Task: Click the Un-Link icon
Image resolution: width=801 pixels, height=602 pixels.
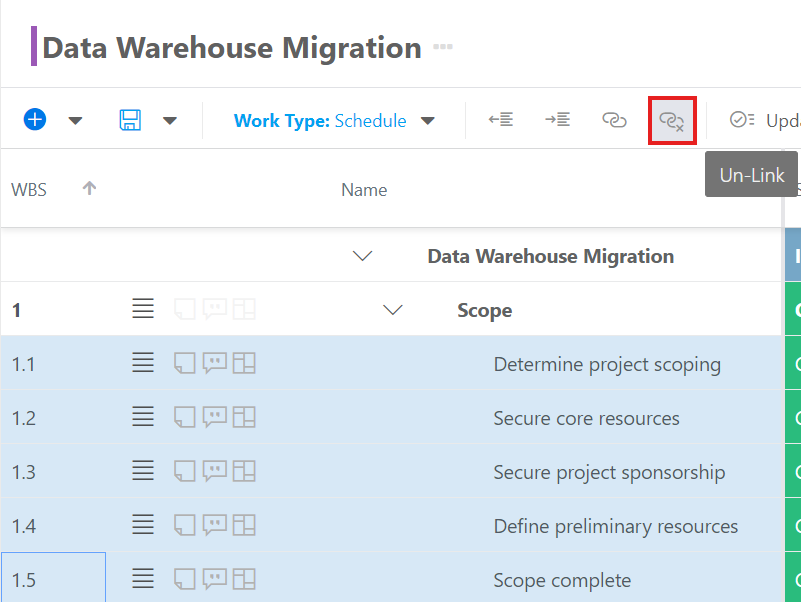Action: pyautogui.click(x=672, y=121)
